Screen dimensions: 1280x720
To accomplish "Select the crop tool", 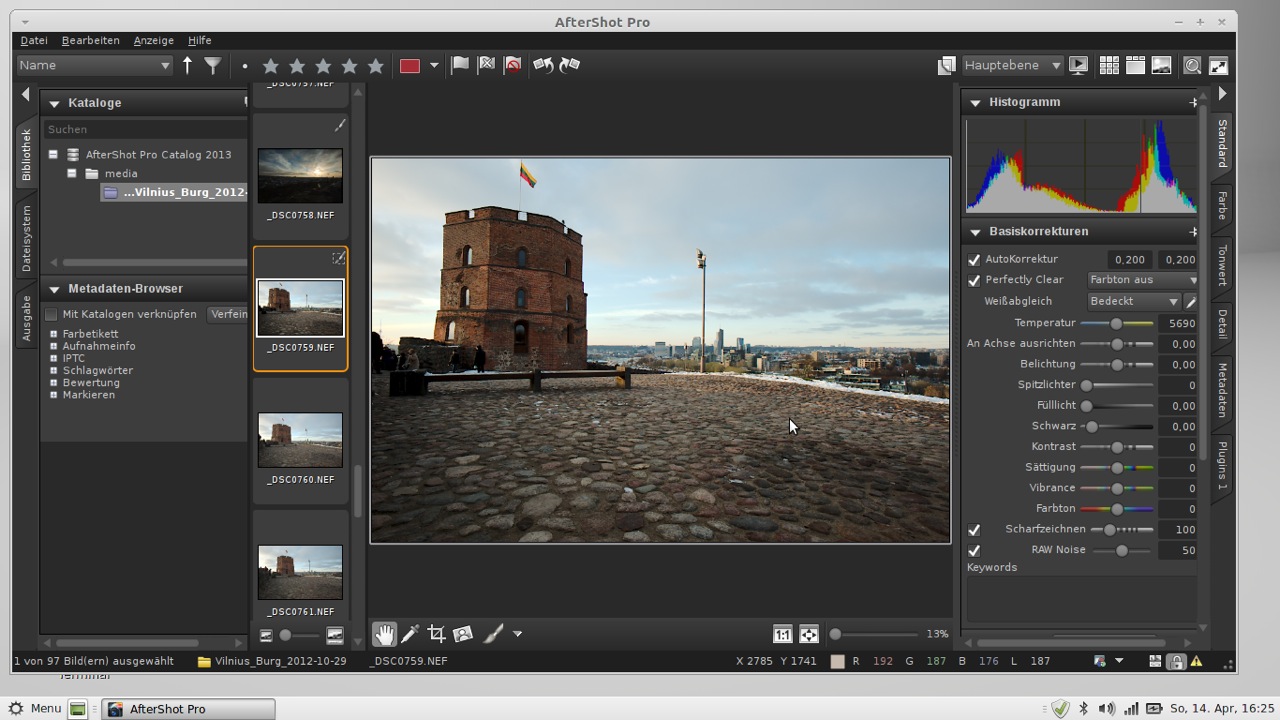I will pos(436,634).
